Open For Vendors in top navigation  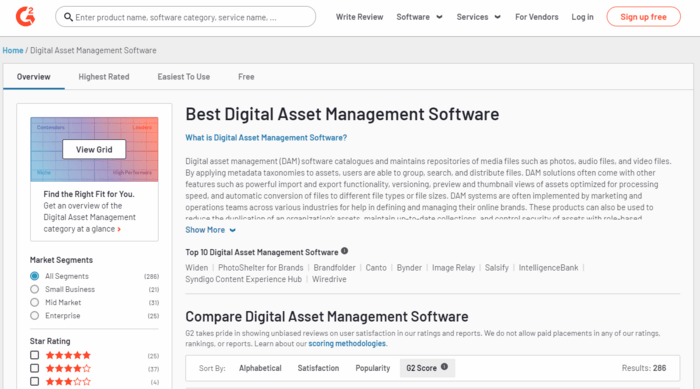(537, 17)
